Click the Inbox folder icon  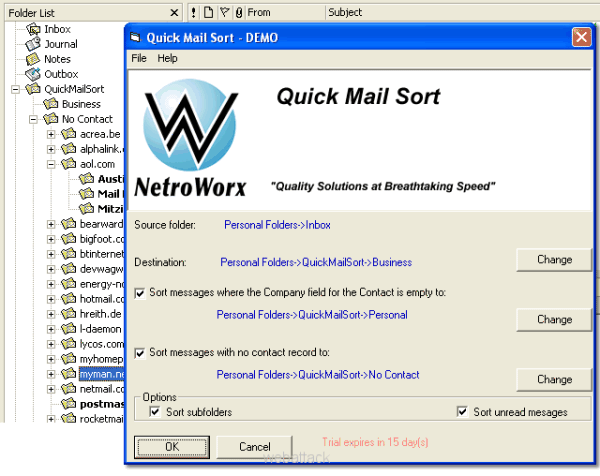click(33, 29)
